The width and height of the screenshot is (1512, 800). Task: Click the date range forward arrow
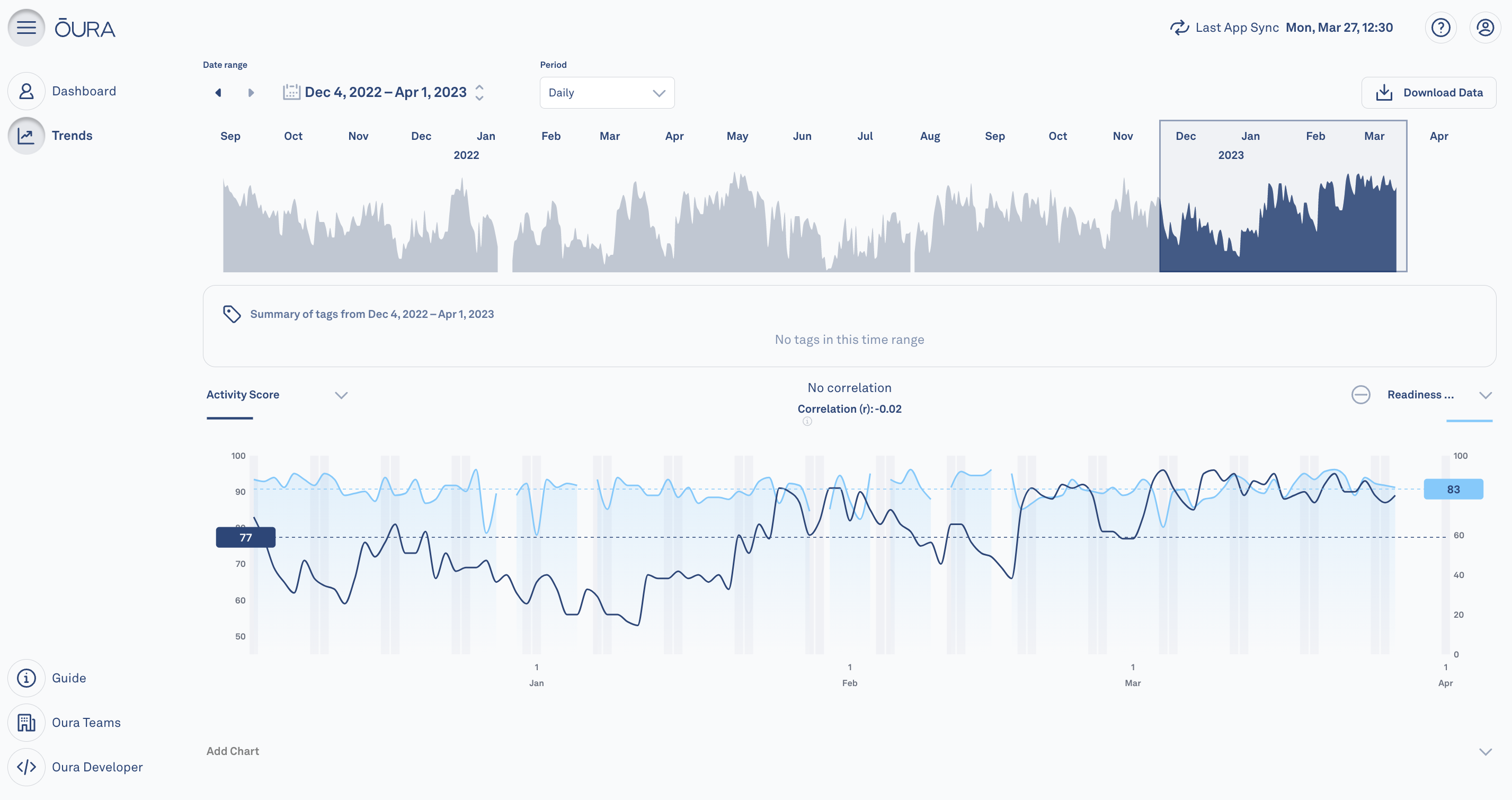(x=250, y=92)
